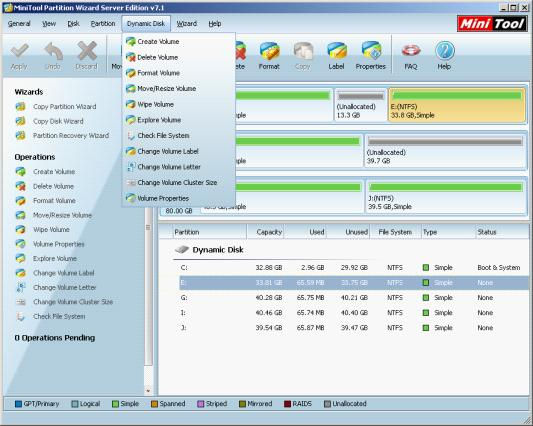
Task: Sort by Partition column header
Action: click(209, 232)
